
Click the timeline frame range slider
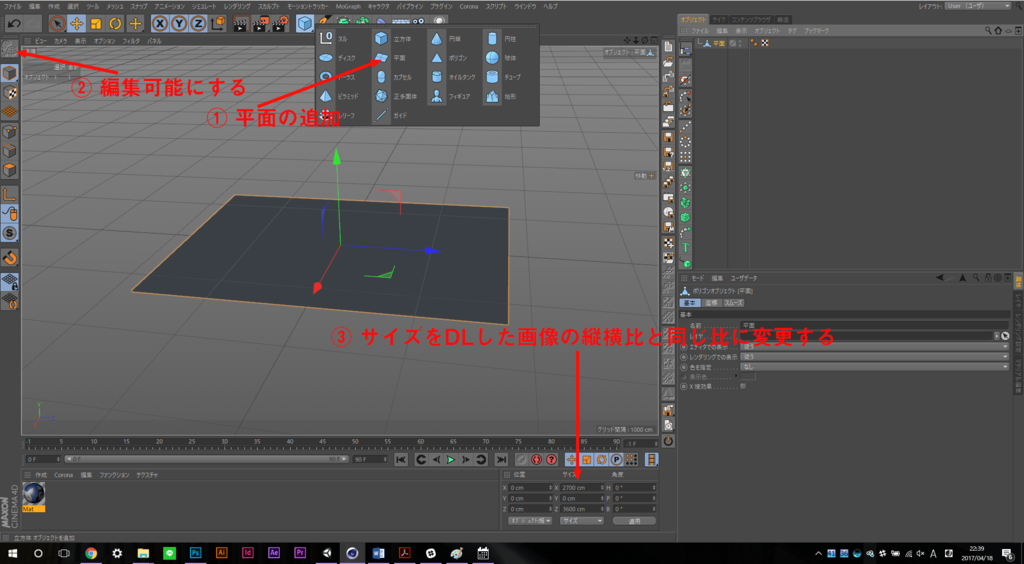click(x=206, y=460)
